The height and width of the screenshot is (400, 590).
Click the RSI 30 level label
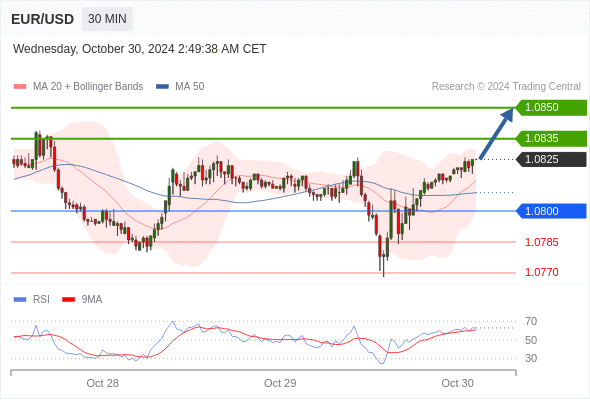click(531, 358)
